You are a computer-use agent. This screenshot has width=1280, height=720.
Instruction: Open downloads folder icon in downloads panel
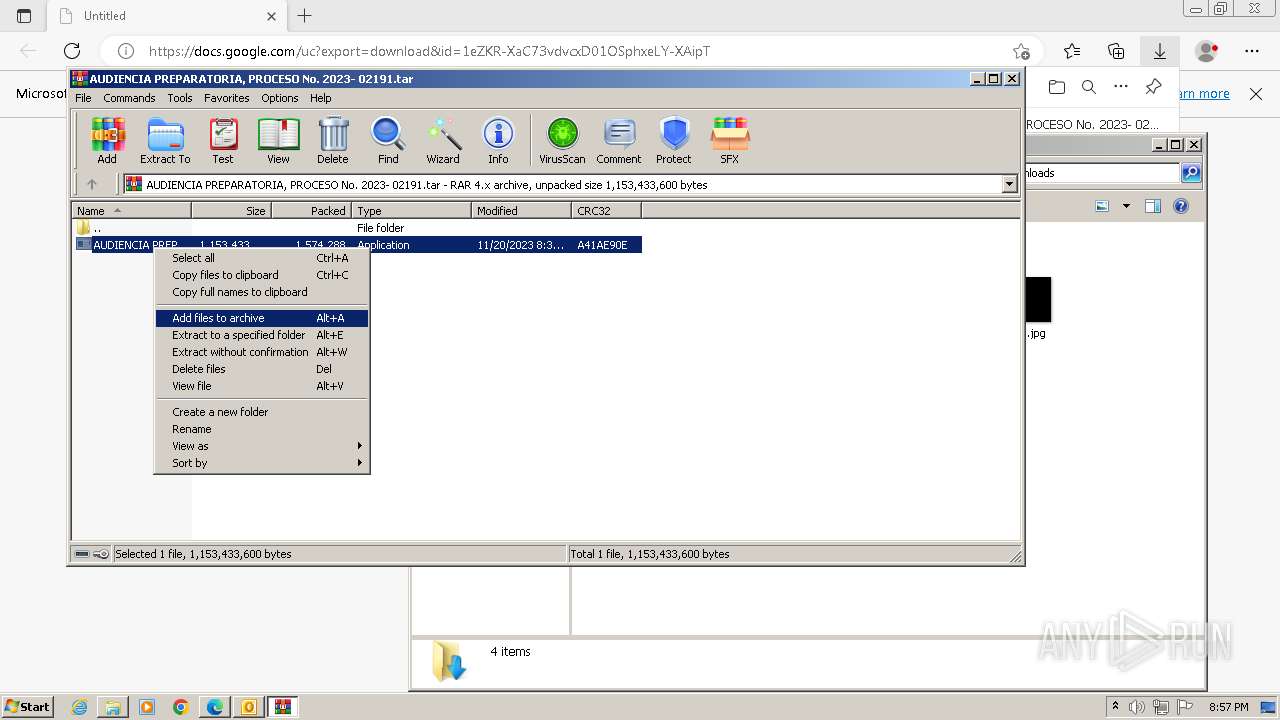click(1057, 87)
